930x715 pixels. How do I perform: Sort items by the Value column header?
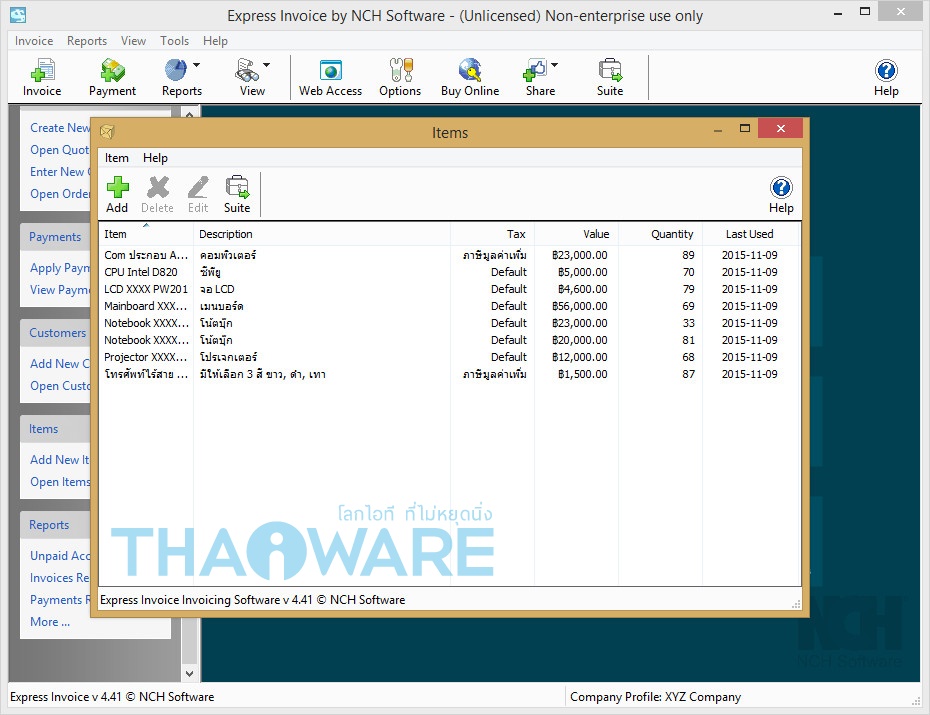point(596,234)
